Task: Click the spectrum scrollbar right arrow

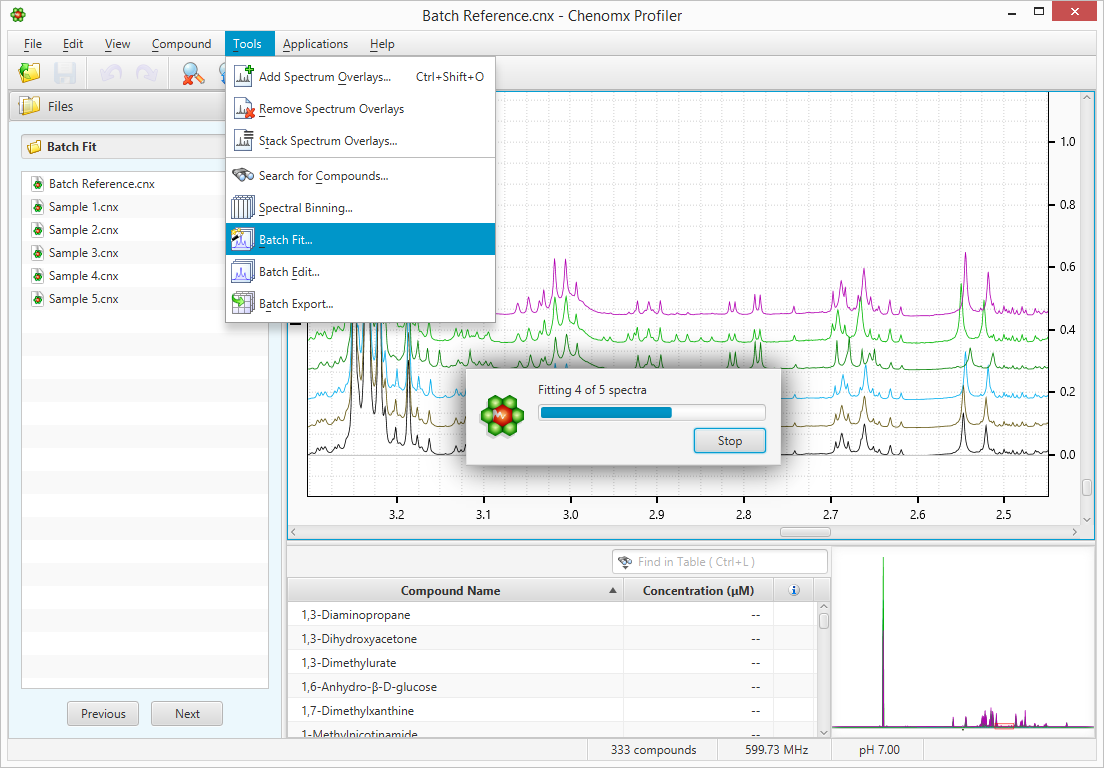Action: (x=1075, y=532)
